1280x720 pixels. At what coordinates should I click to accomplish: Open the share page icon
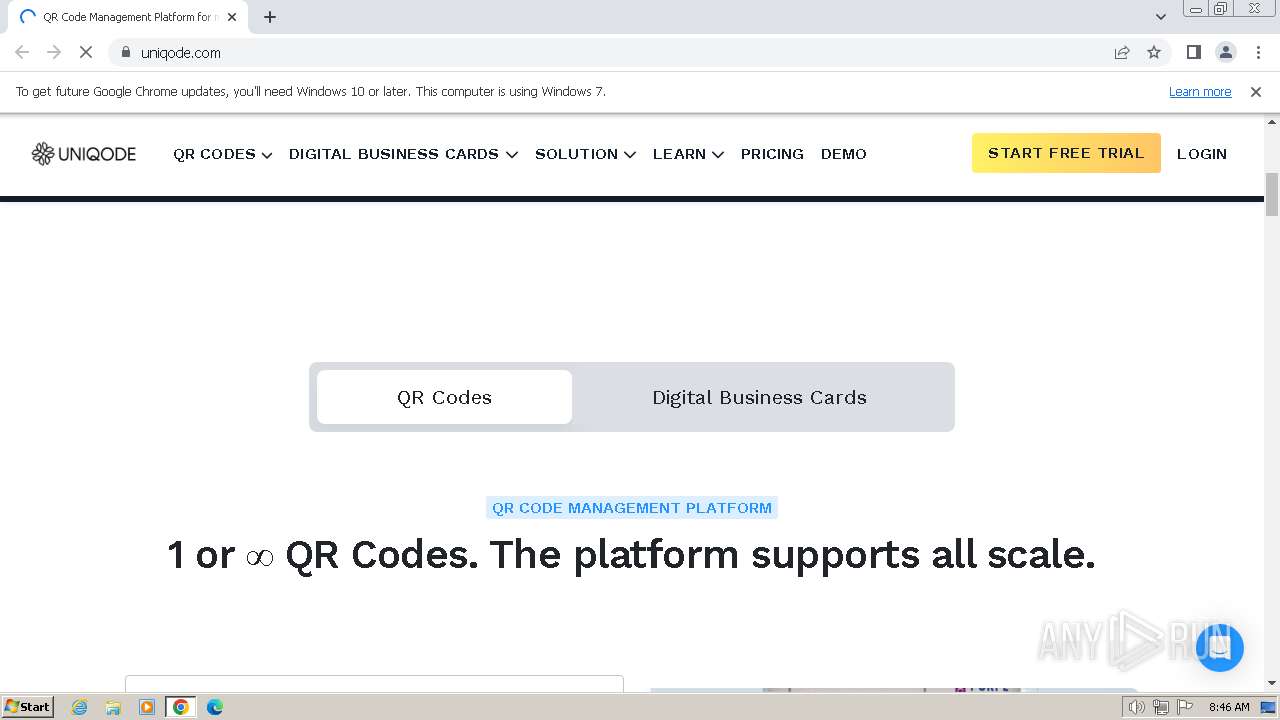(1122, 52)
